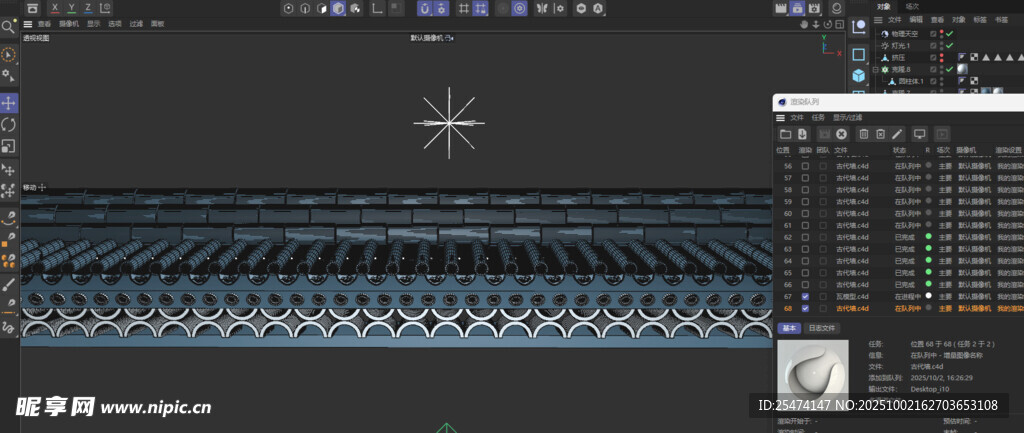
Task: Select the 基本 tab button
Action: 789,328
